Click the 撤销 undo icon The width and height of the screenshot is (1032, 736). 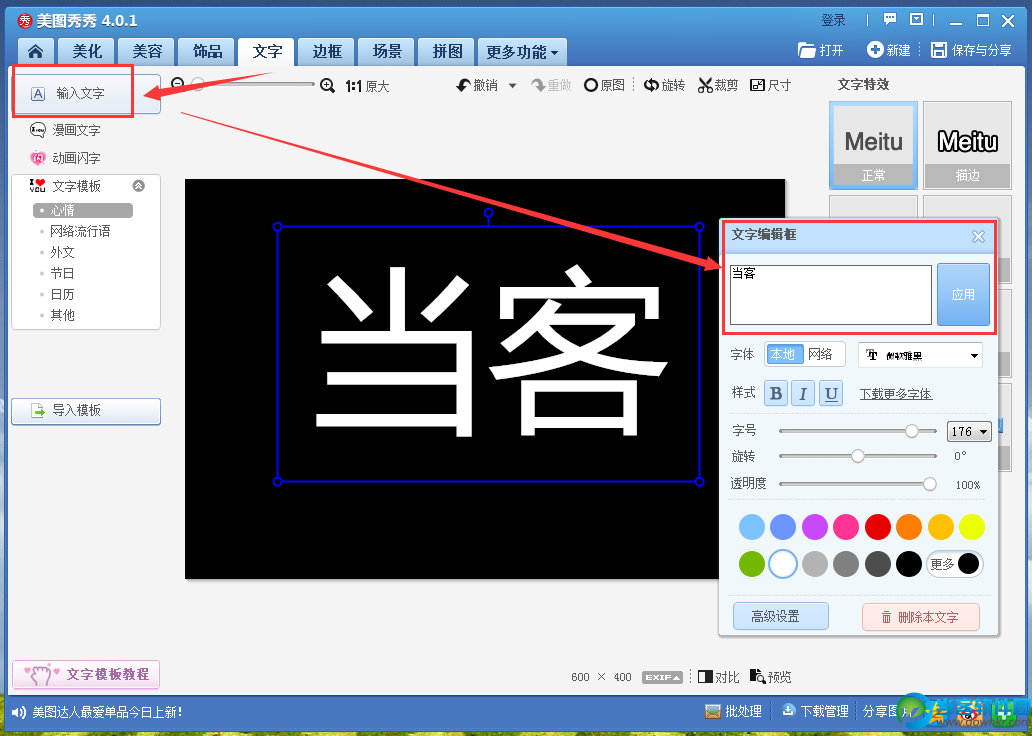[x=463, y=85]
